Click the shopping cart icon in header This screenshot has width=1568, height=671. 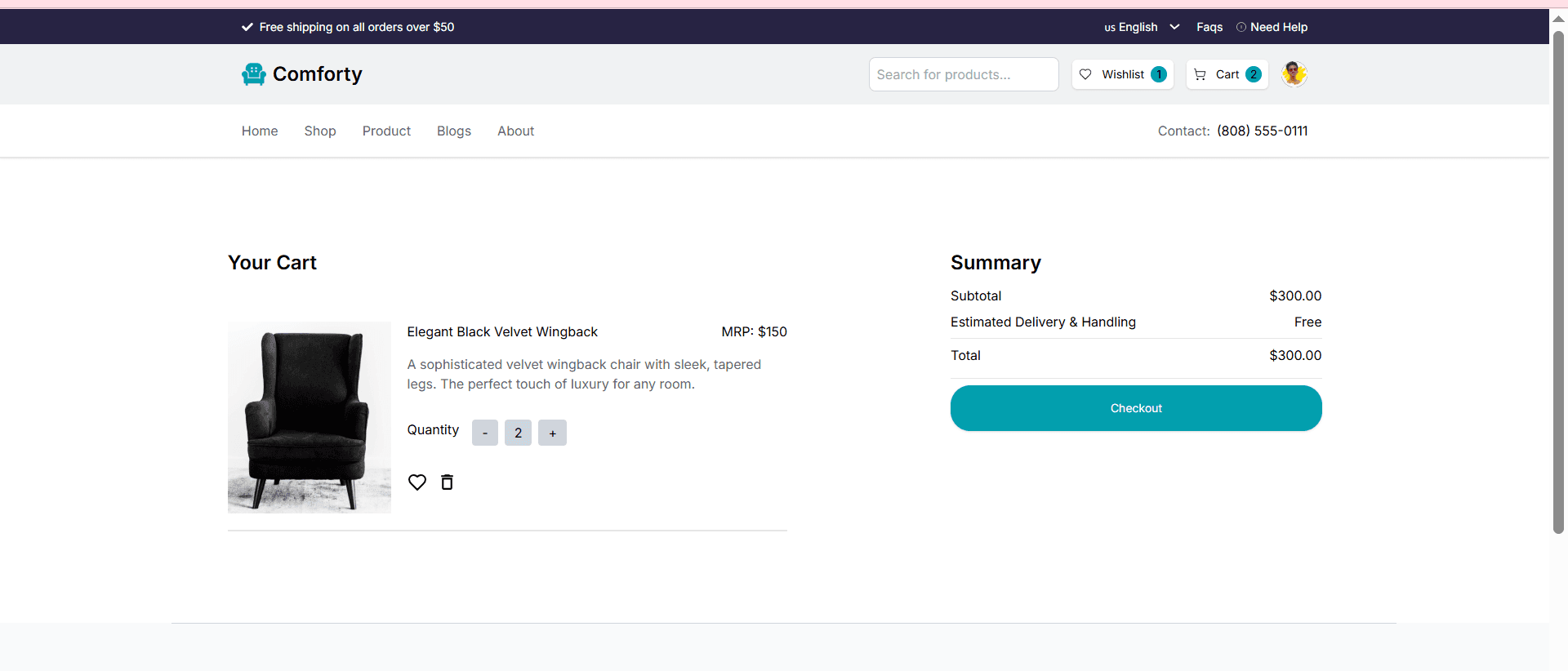1200,74
